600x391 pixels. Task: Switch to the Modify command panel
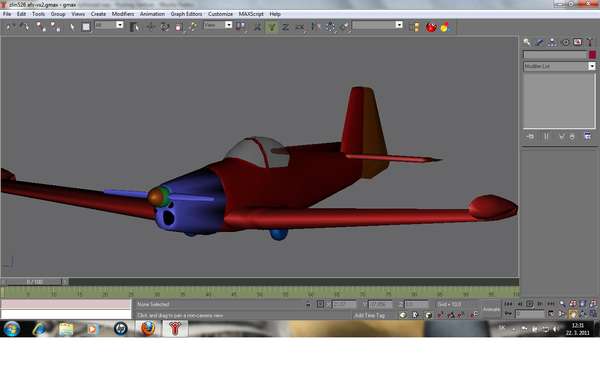(539, 42)
